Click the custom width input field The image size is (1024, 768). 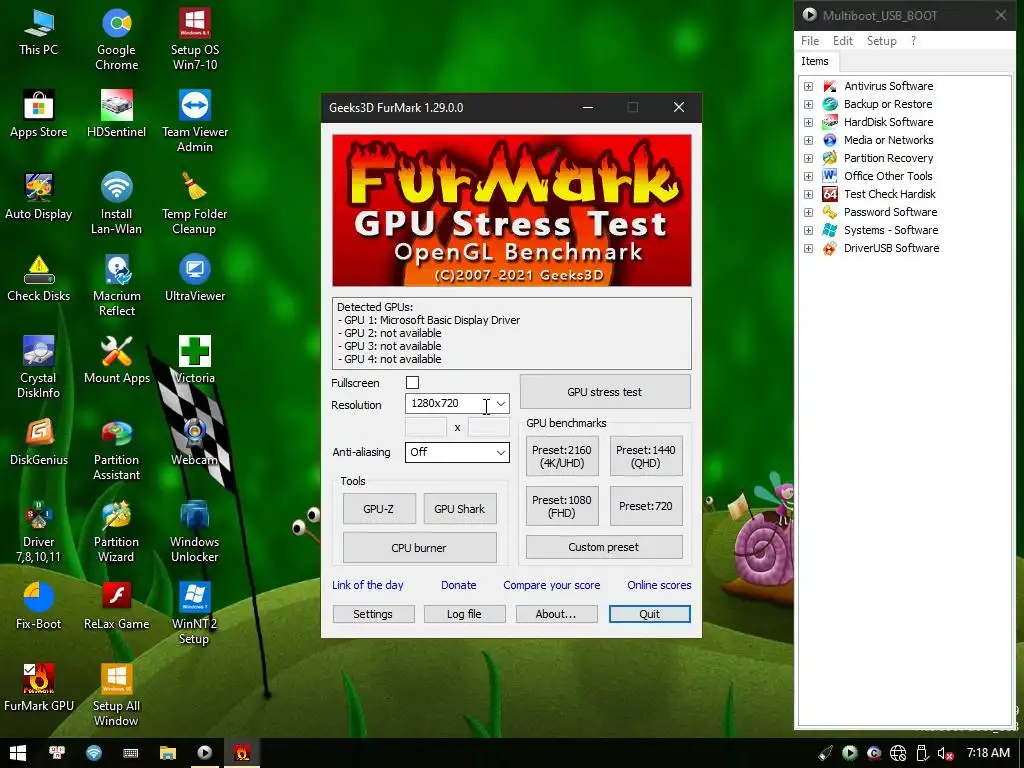coord(426,427)
